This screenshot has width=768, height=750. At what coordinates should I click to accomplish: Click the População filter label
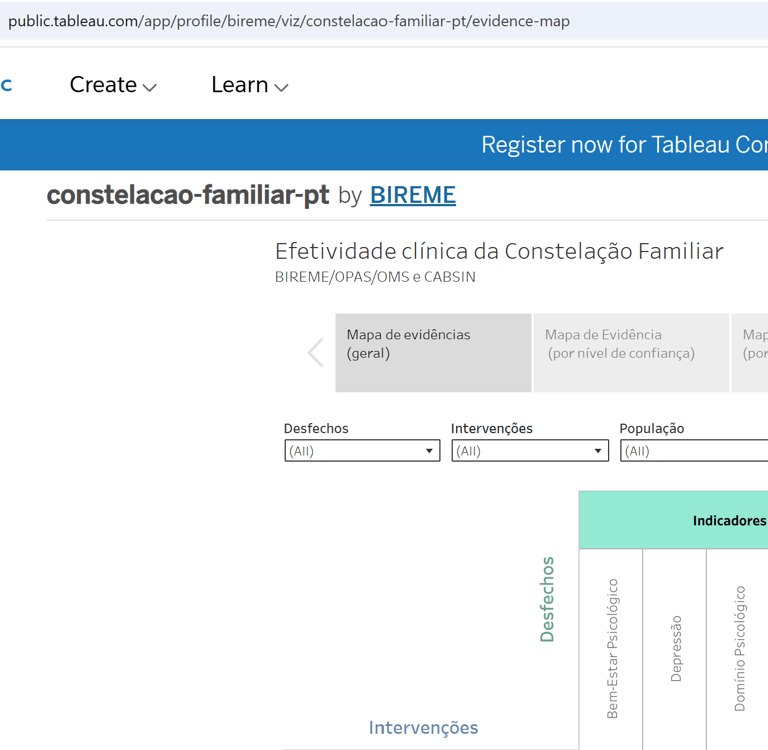coord(651,429)
